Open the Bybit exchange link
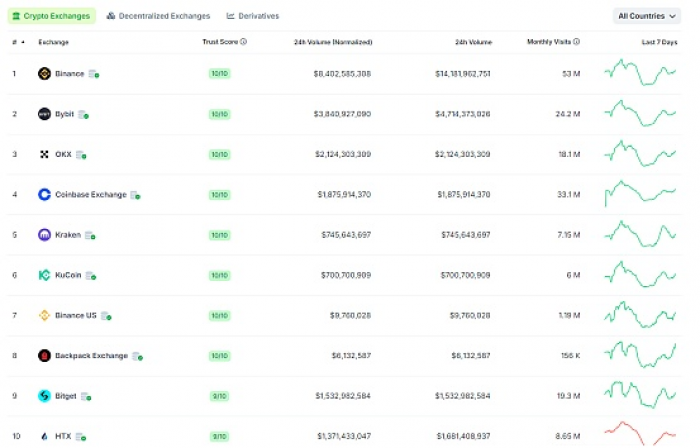Viewport: 700px width, 448px height. (64, 114)
